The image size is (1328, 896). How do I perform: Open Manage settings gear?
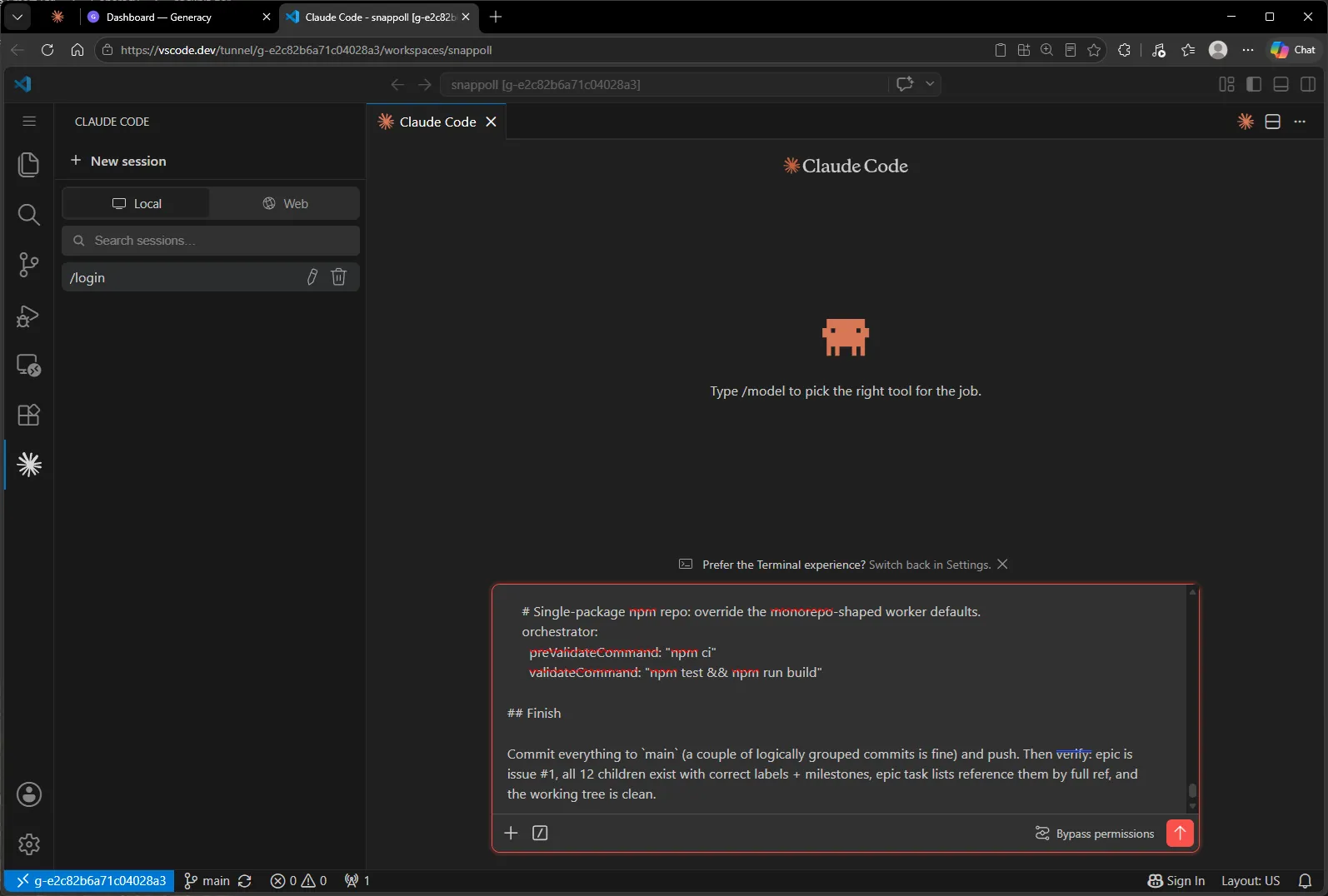click(x=29, y=844)
